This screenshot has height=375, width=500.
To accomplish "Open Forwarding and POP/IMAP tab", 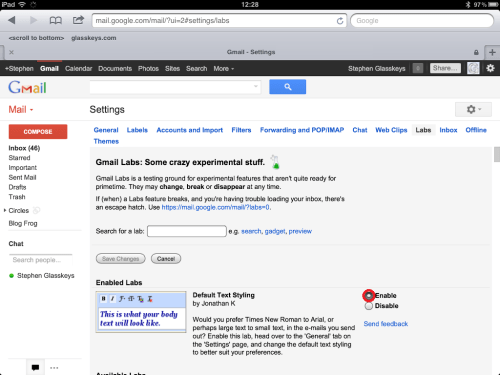I will click(302, 130).
